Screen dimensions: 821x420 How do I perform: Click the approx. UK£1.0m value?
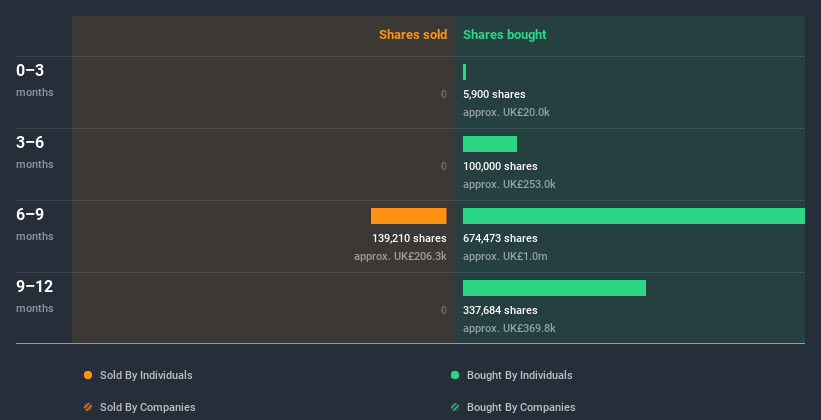pyautogui.click(x=505, y=256)
